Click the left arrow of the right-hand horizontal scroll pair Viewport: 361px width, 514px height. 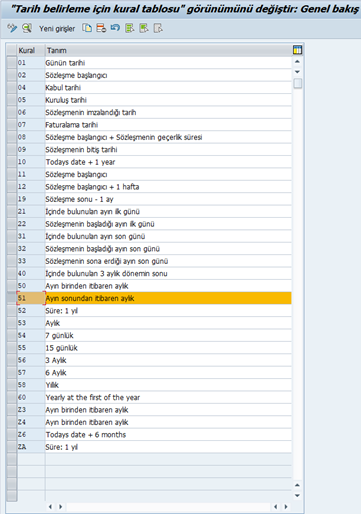pos(276,507)
